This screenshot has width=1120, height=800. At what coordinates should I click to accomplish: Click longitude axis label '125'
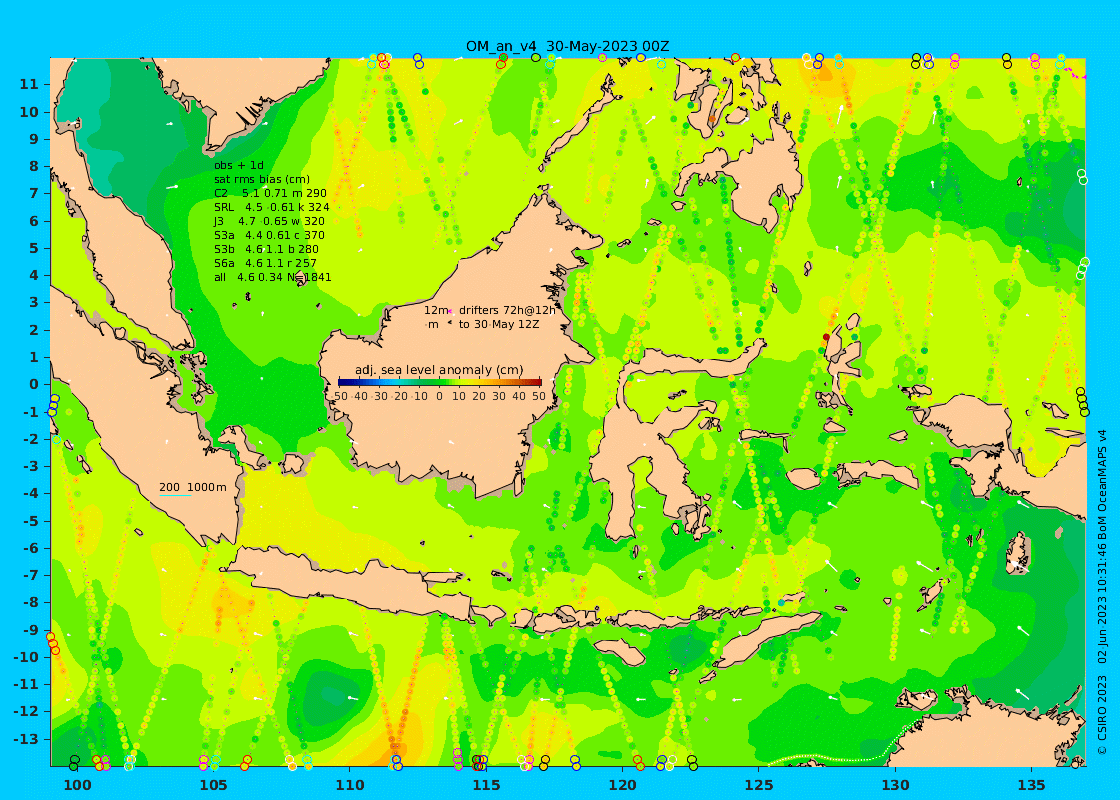[x=759, y=785]
